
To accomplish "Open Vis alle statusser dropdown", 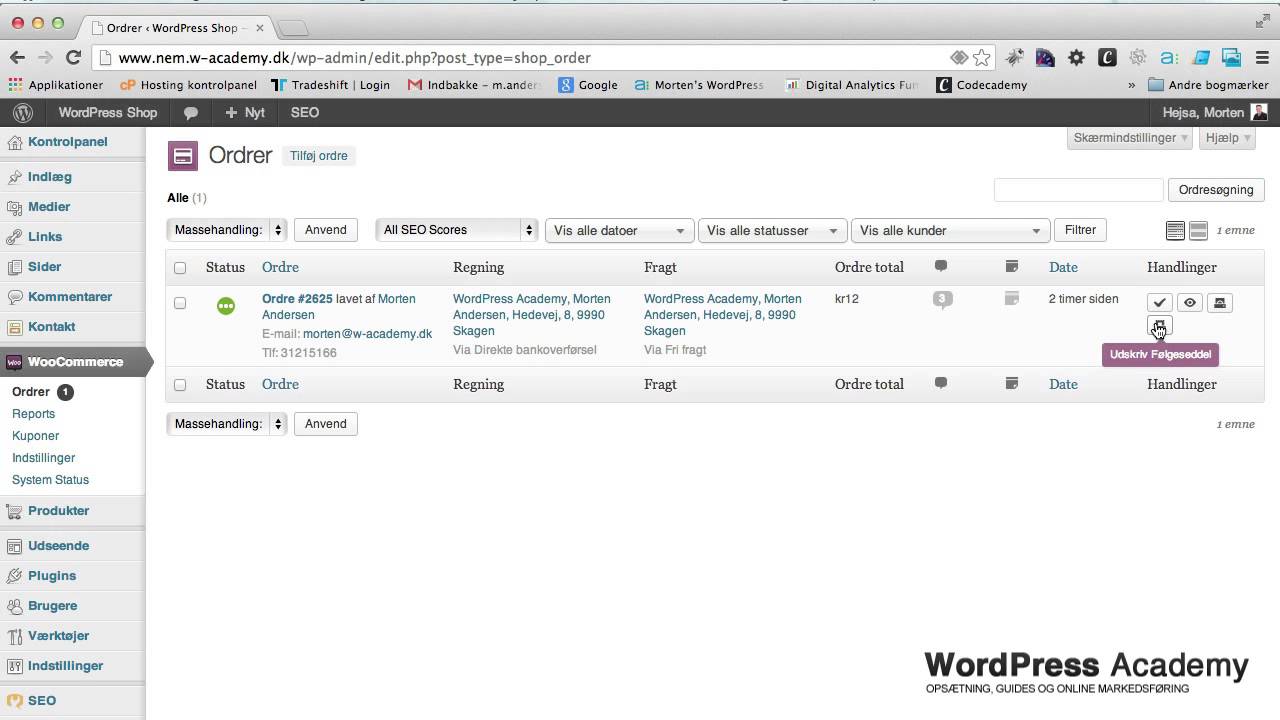I will pyautogui.click(x=772, y=231).
